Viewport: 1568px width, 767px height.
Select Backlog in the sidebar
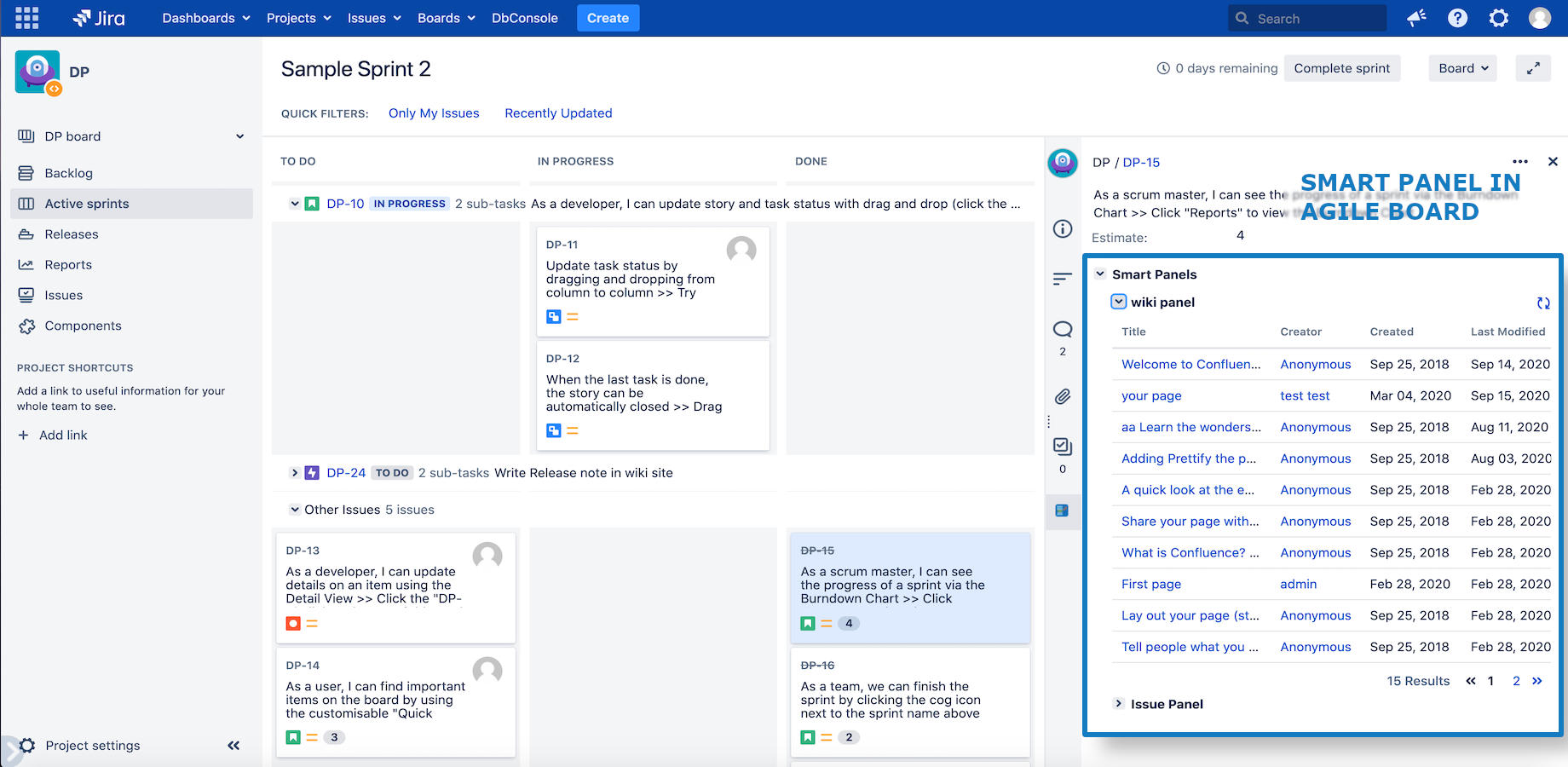68,173
